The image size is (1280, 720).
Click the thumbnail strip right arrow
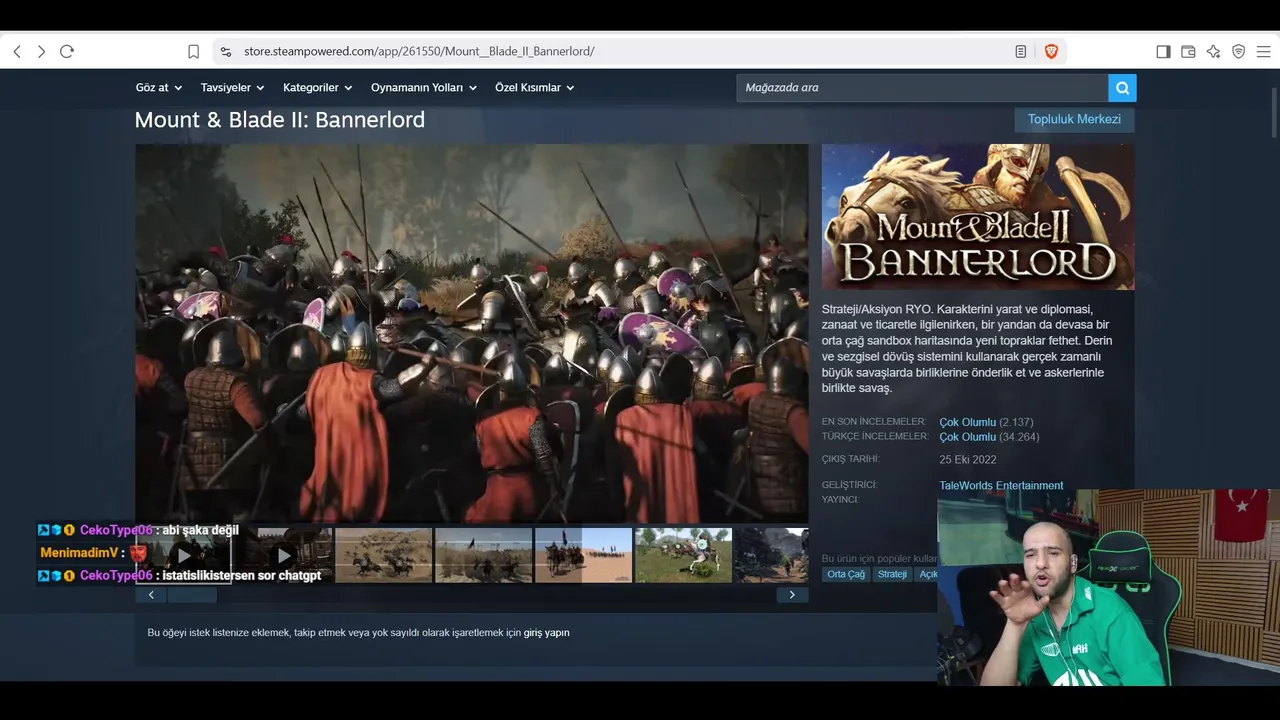(792, 595)
